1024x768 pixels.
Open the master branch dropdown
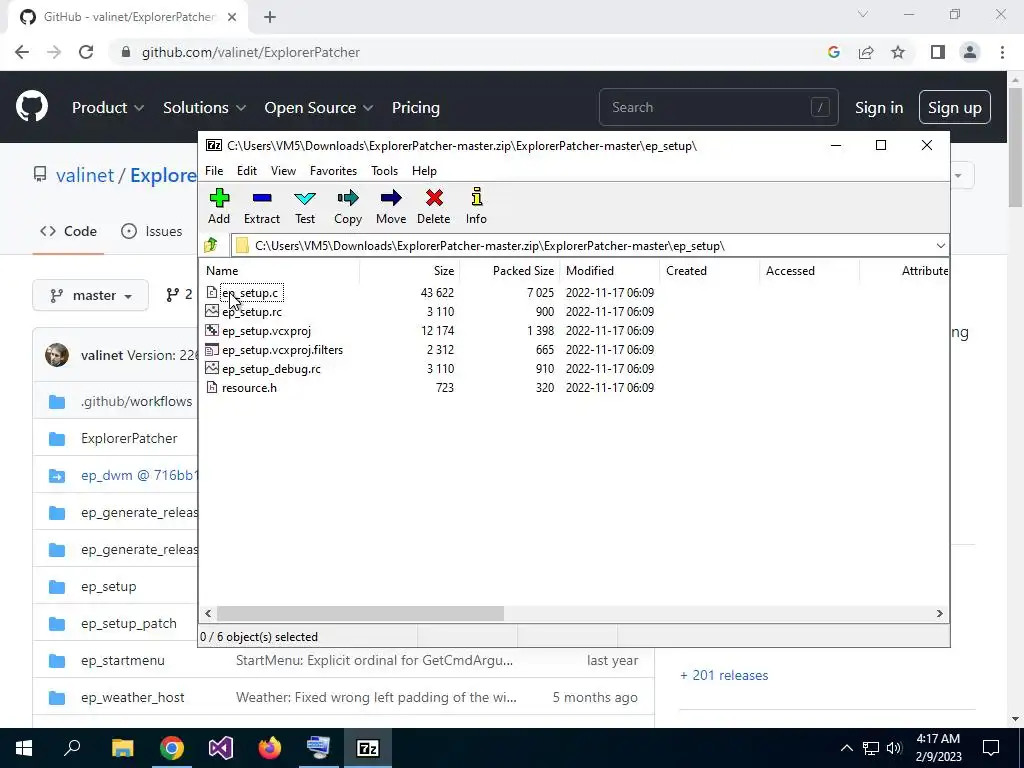tap(91, 295)
